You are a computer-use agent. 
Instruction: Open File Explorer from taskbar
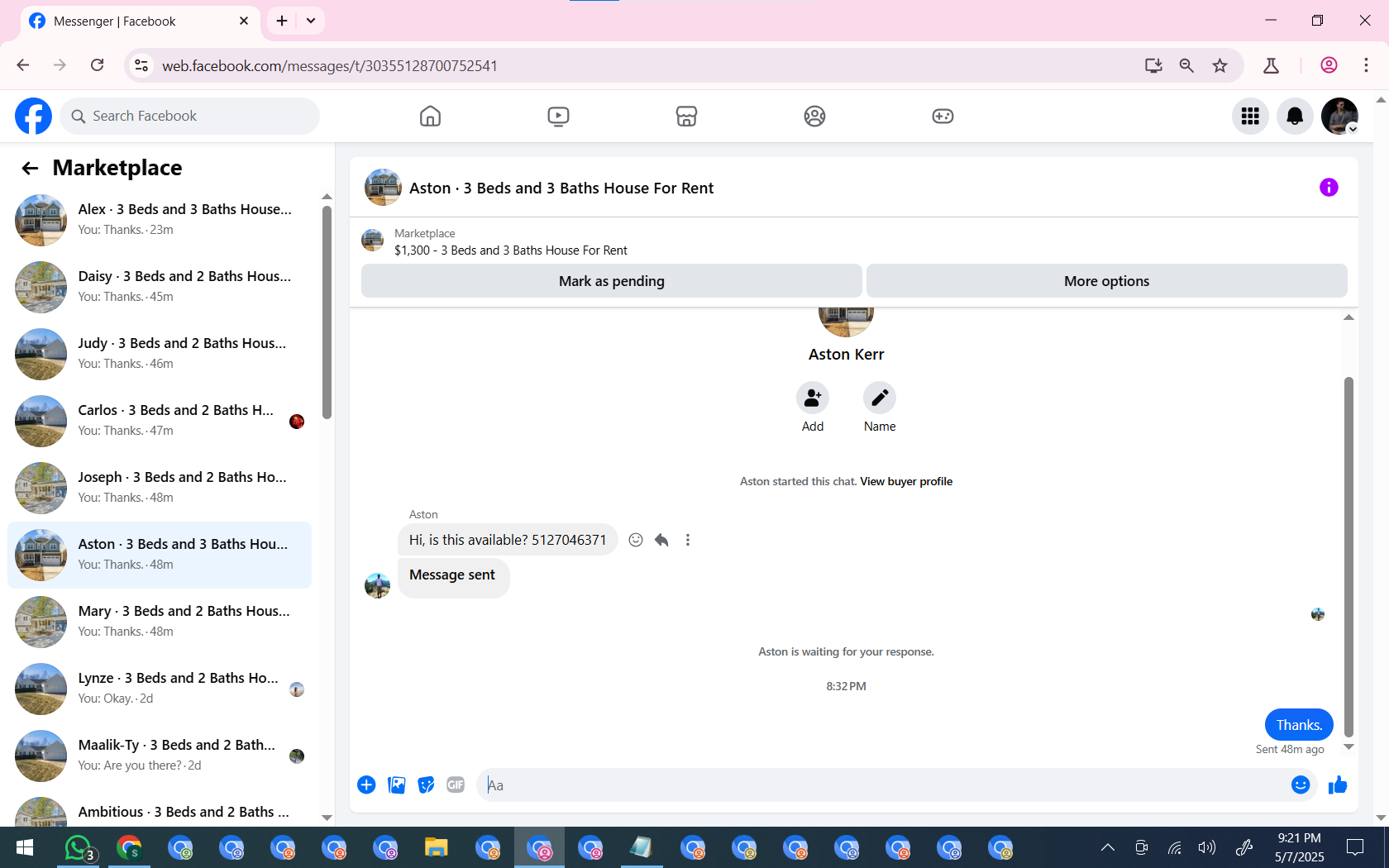pyautogui.click(x=436, y=848)
